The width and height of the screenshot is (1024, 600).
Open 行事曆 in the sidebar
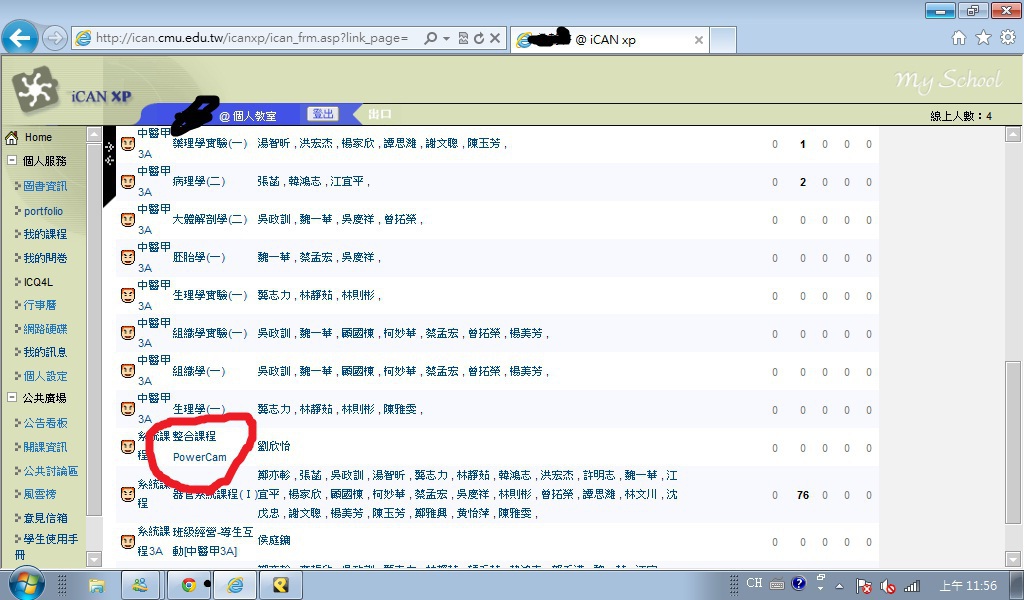coord(40,305)
